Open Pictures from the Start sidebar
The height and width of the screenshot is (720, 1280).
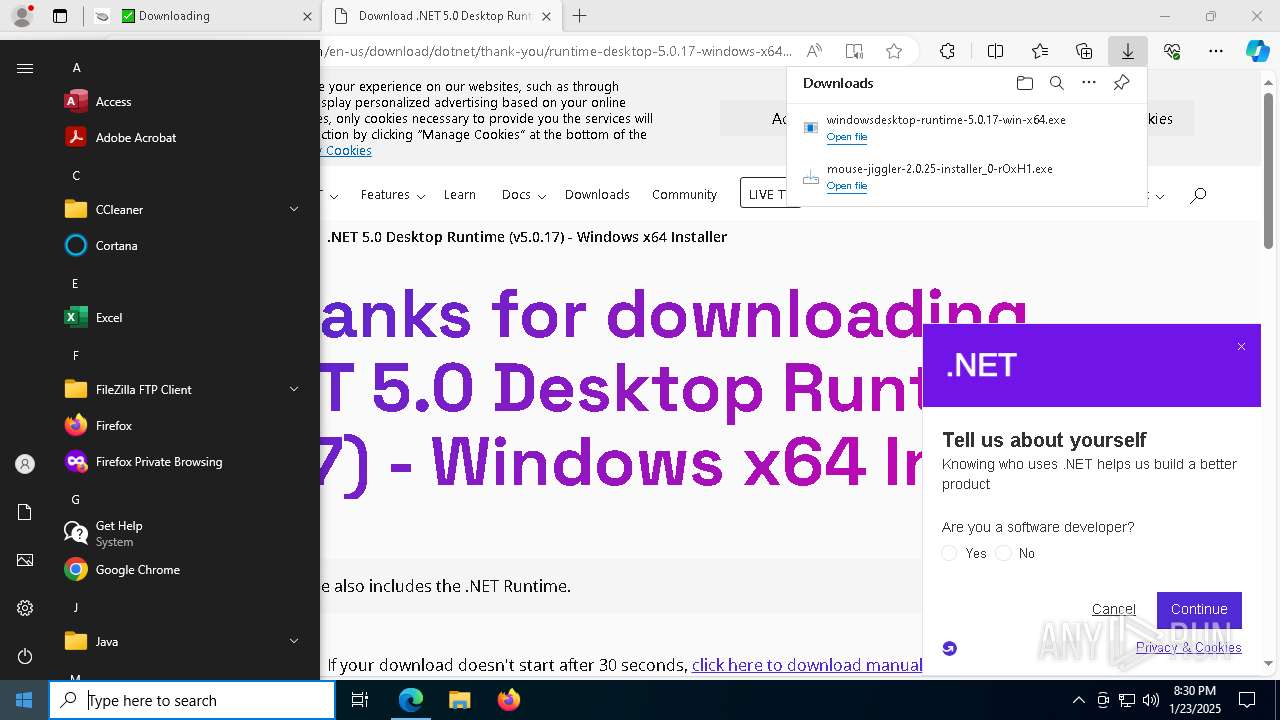coord(25,560)
